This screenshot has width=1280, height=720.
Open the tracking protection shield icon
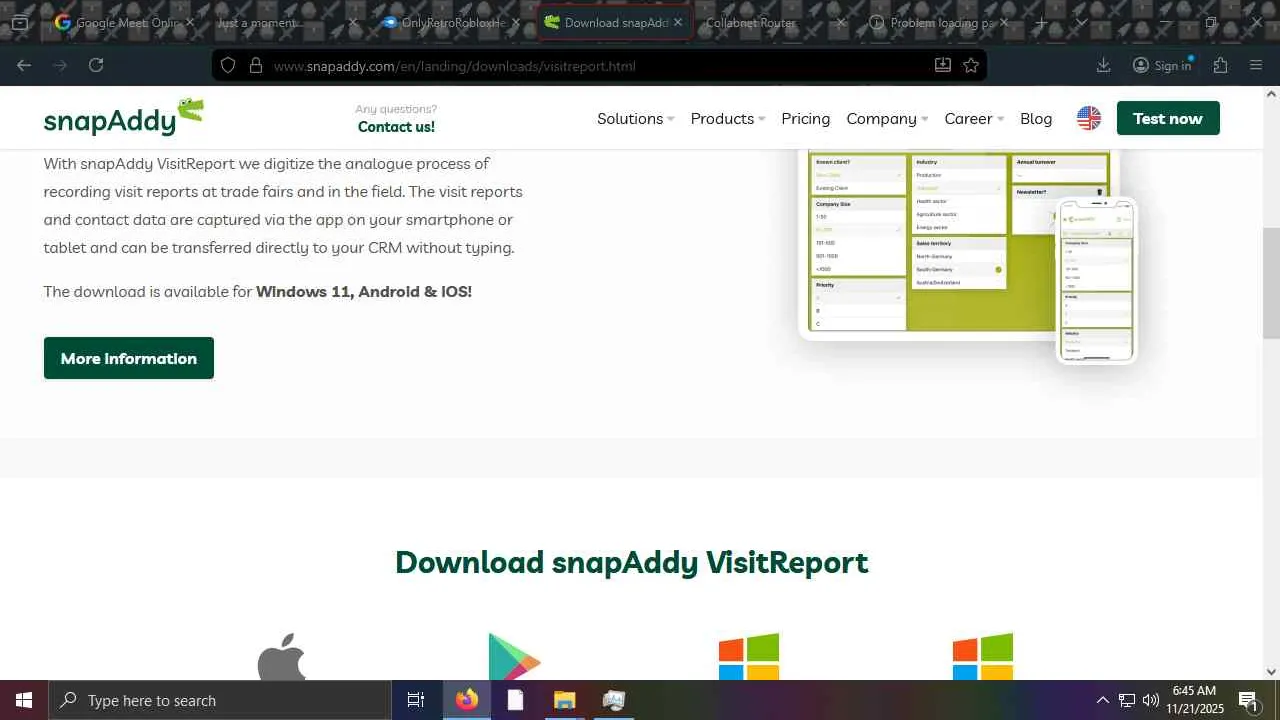[228, 65]
